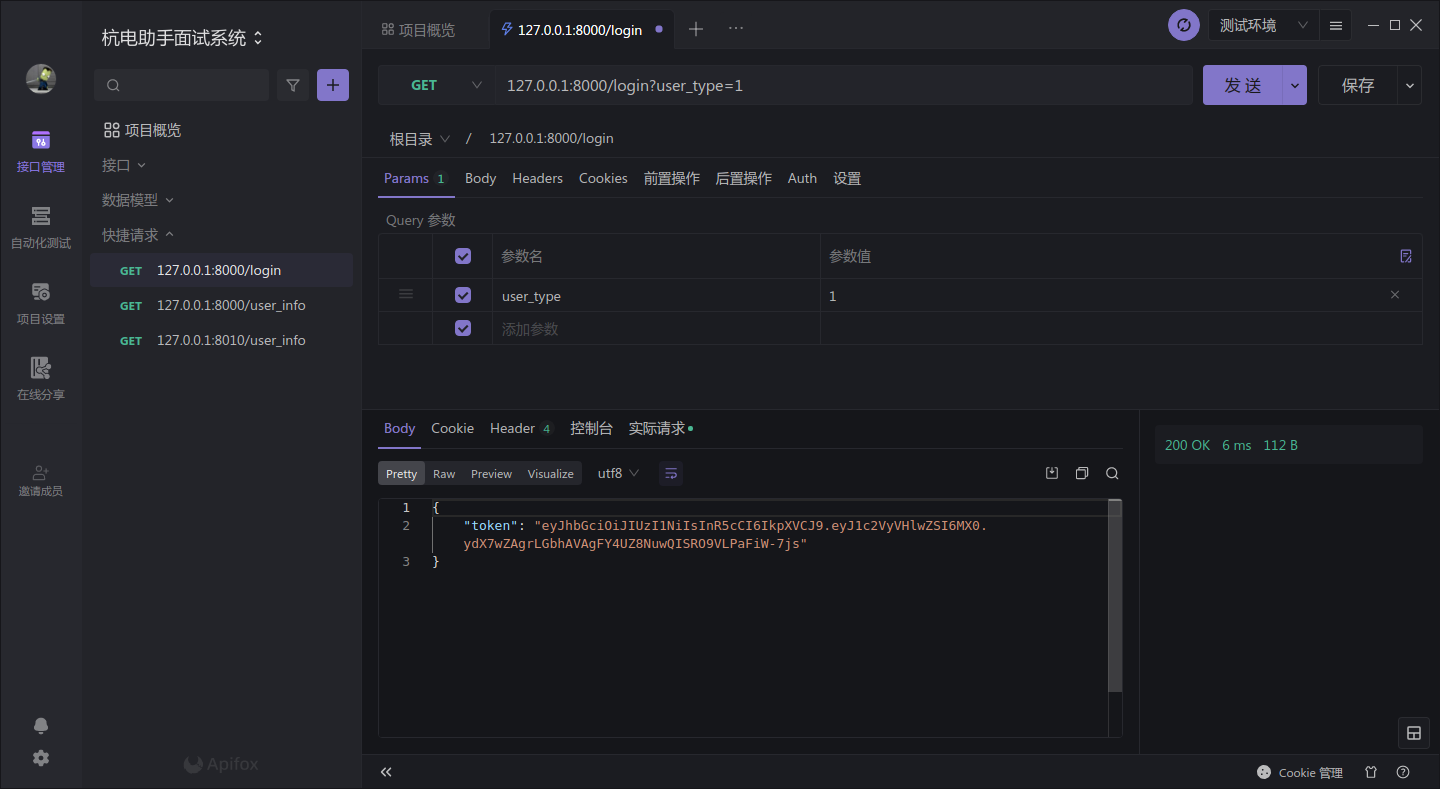Delete the user_type parameter row
This screenshot has height=789, width=1440.
click(x=1395, y=295)
